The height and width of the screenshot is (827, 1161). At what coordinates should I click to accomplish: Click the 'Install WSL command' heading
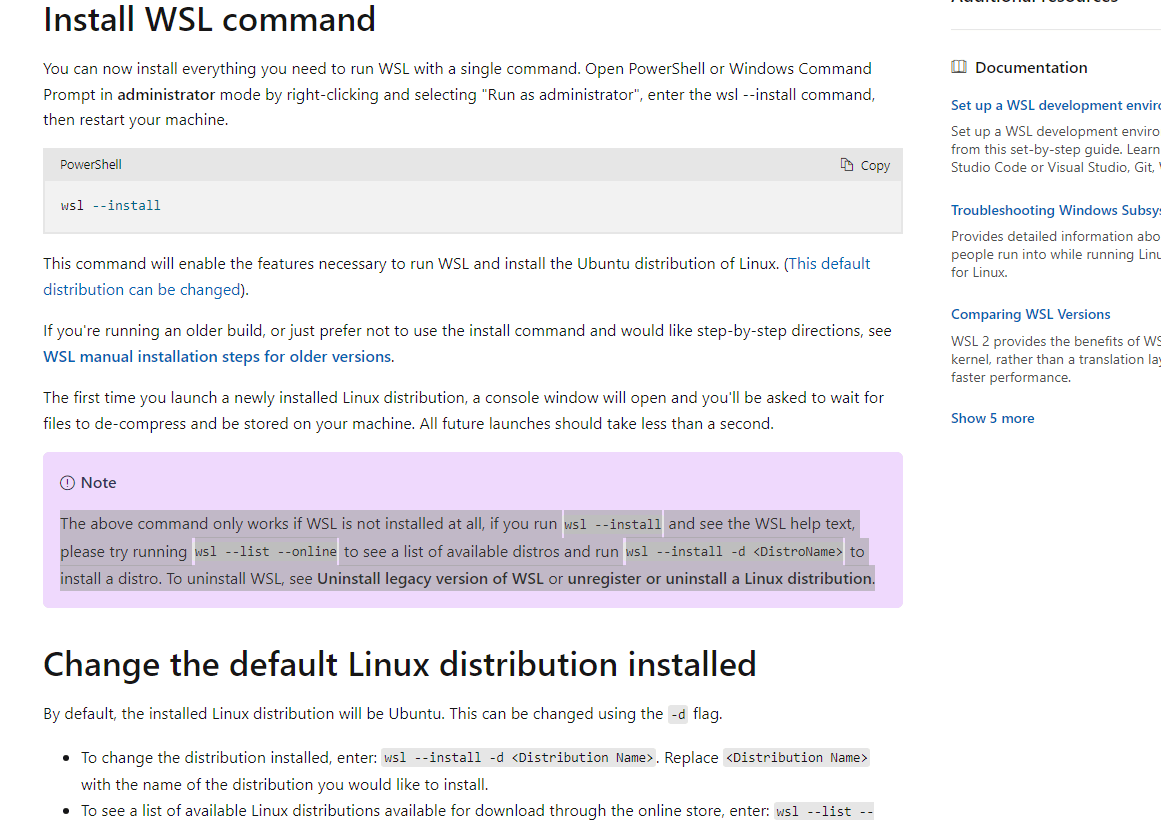tap(209, 19)
